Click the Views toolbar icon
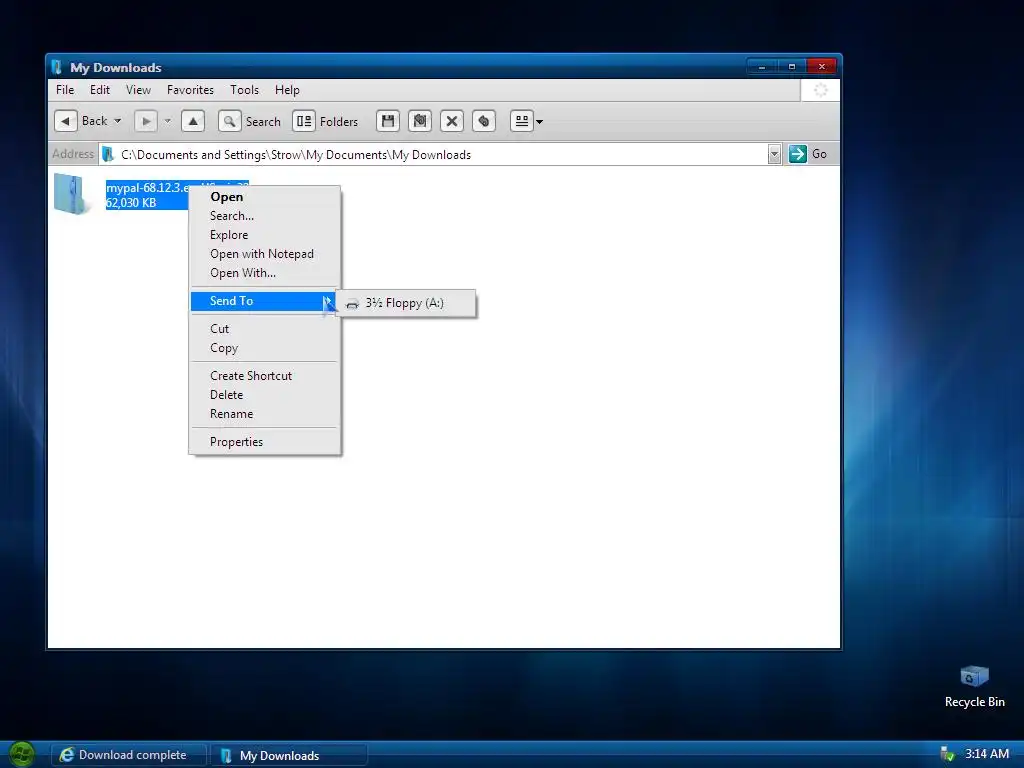Image resolution: width=1024 pixels, height=768 pixels. [522, 121]
